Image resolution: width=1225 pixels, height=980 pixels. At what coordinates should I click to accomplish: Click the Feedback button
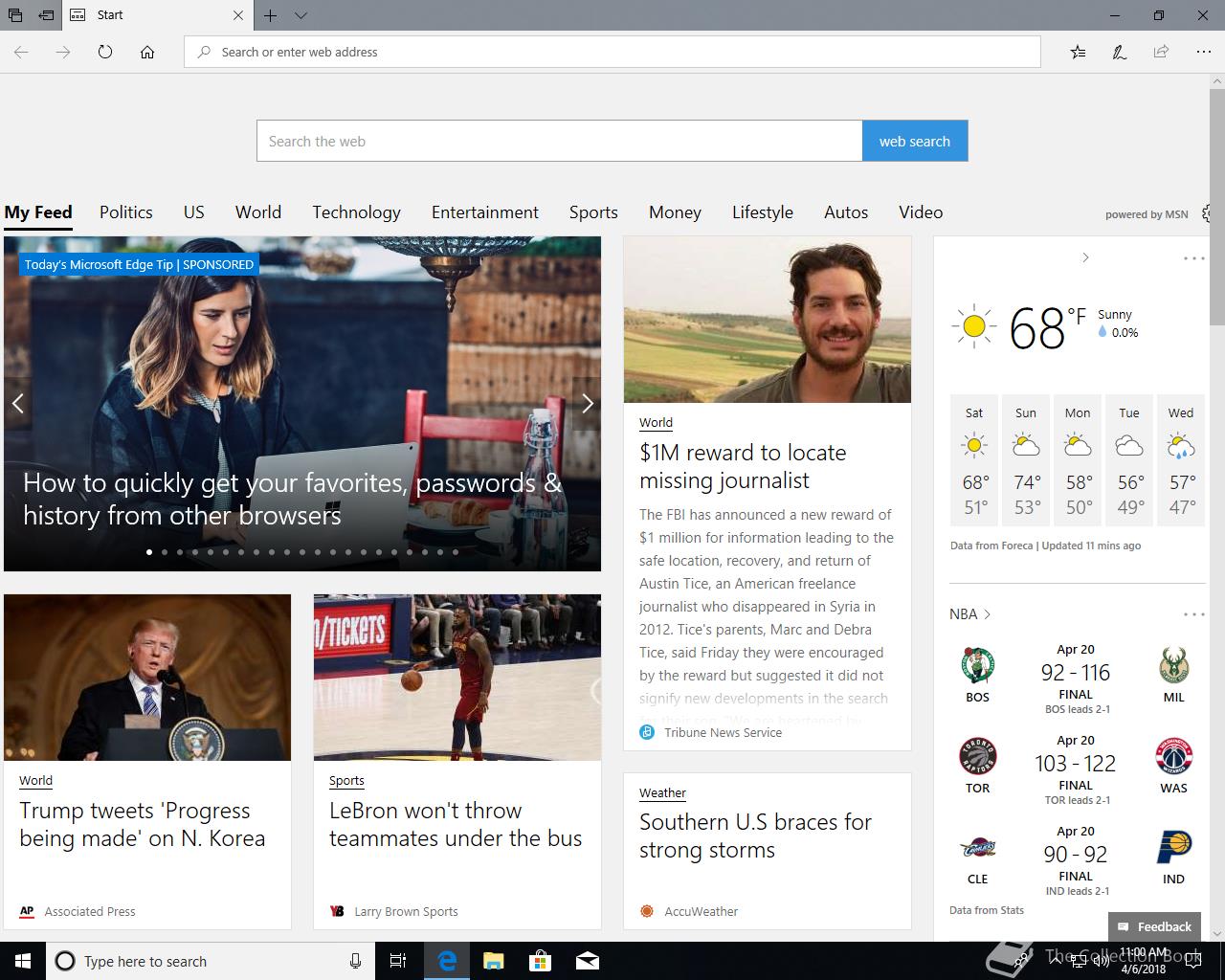(1154, 926)
